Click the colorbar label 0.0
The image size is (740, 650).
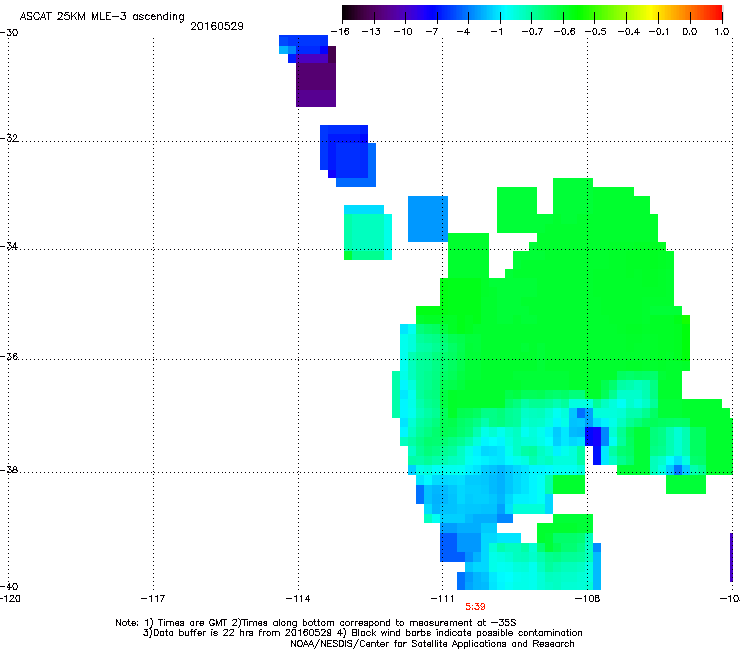(690, 32)
